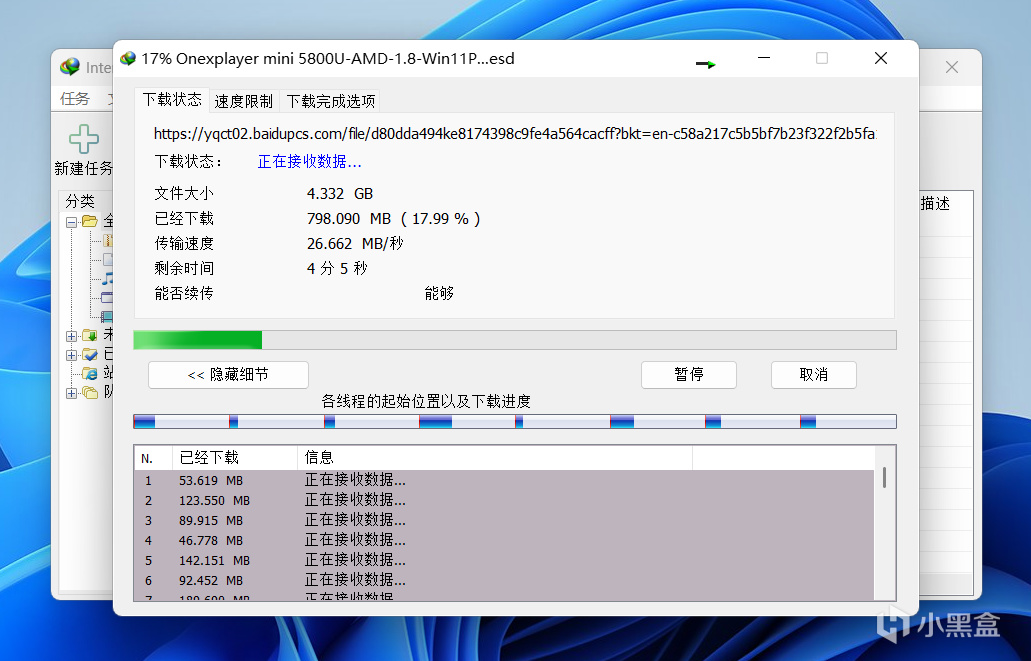Click the 798.090 MB downloaded value
1031x661 pixels.
pos(393,219)
